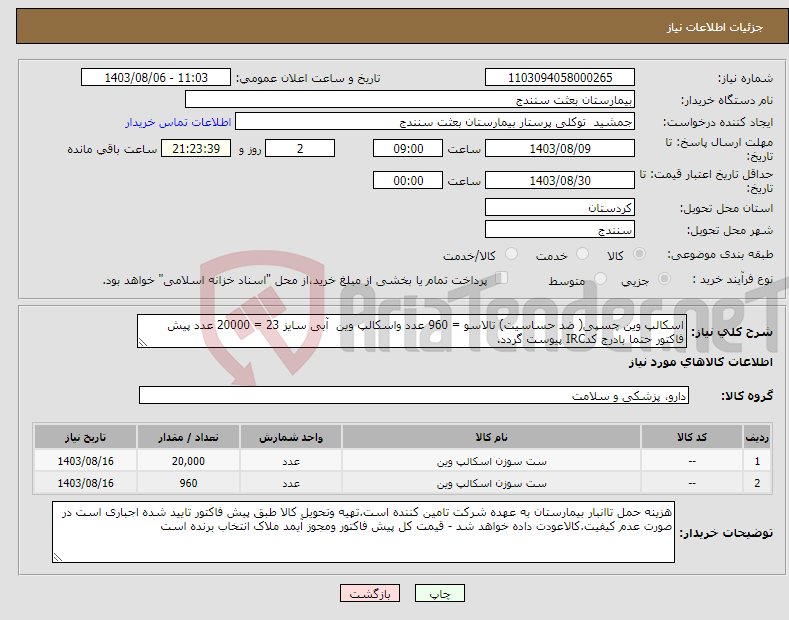Viewport: 789px width, 620px height.
Task: Select the کالا/خدمت radio button
Action: click(x=511, y=254)
